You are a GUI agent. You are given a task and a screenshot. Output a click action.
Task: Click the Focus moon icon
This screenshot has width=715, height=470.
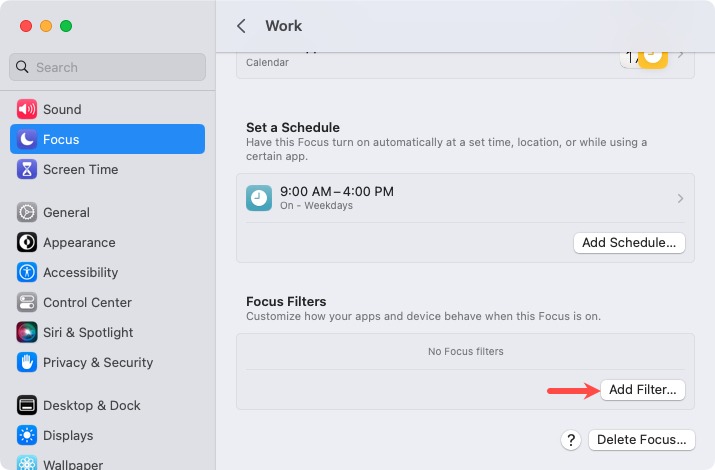tap(27, 139)
